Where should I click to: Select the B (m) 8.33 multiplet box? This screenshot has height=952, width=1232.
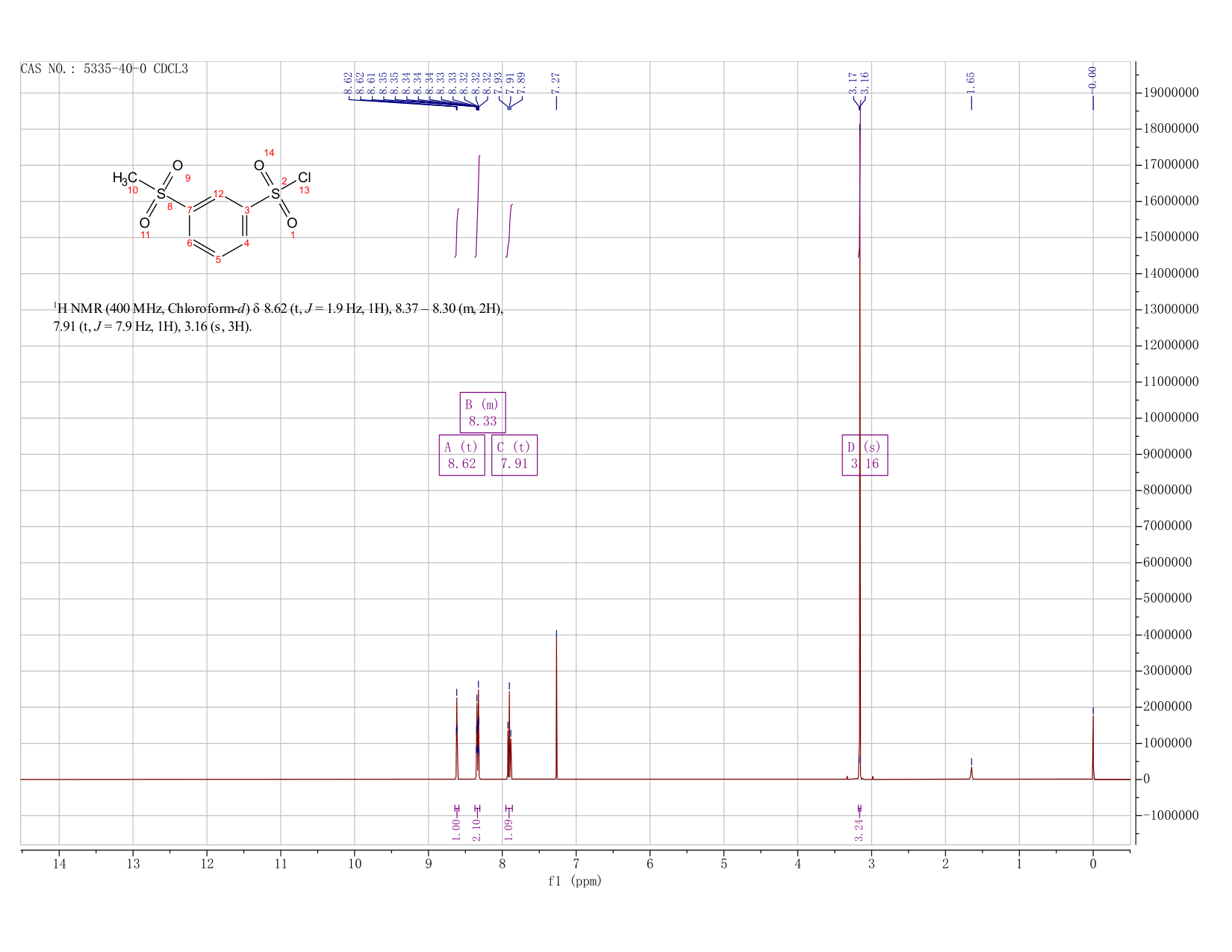click(x=482, y=412)
